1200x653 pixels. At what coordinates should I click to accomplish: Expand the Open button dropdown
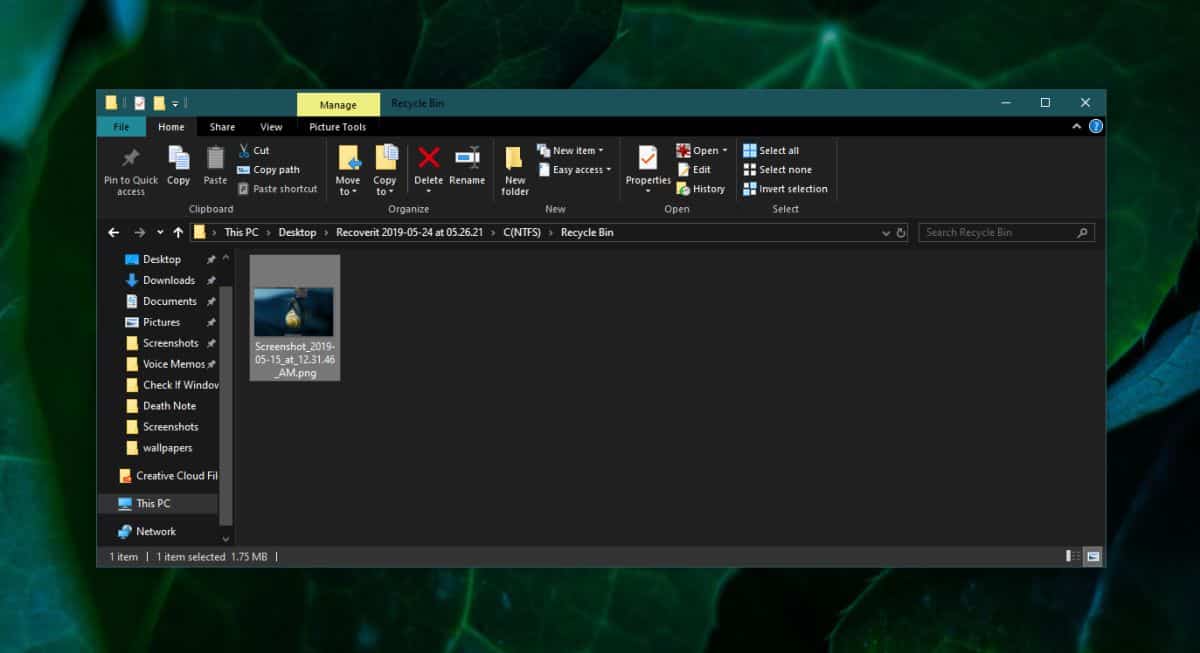tap(723, 151)
